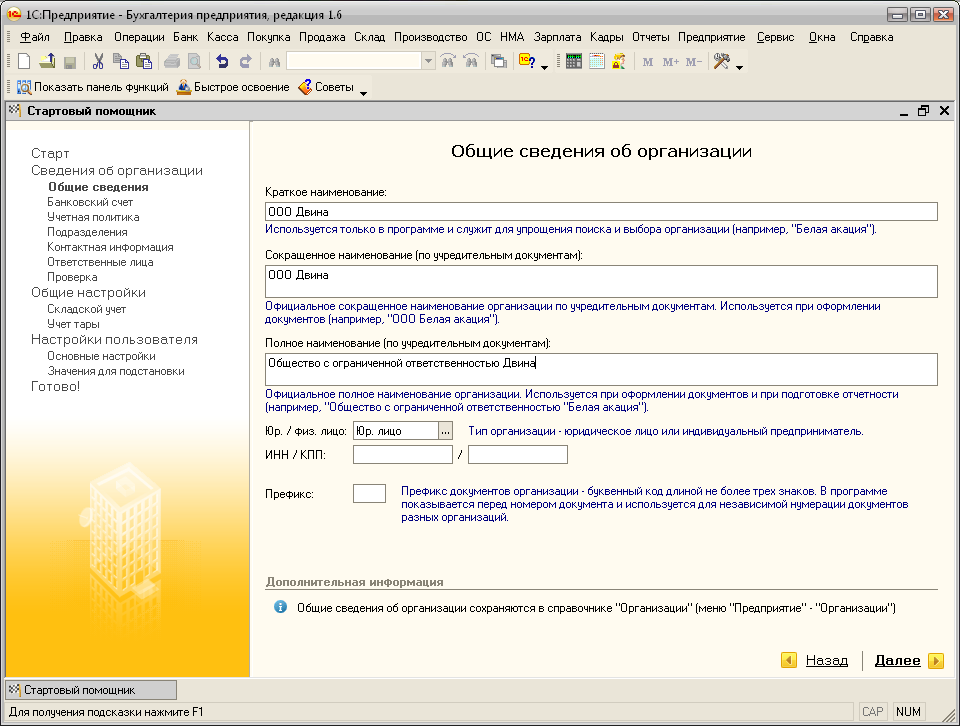Click the Undo arrow icon
This screenshot has width=960, height=726.
click(x=222, y=61)
